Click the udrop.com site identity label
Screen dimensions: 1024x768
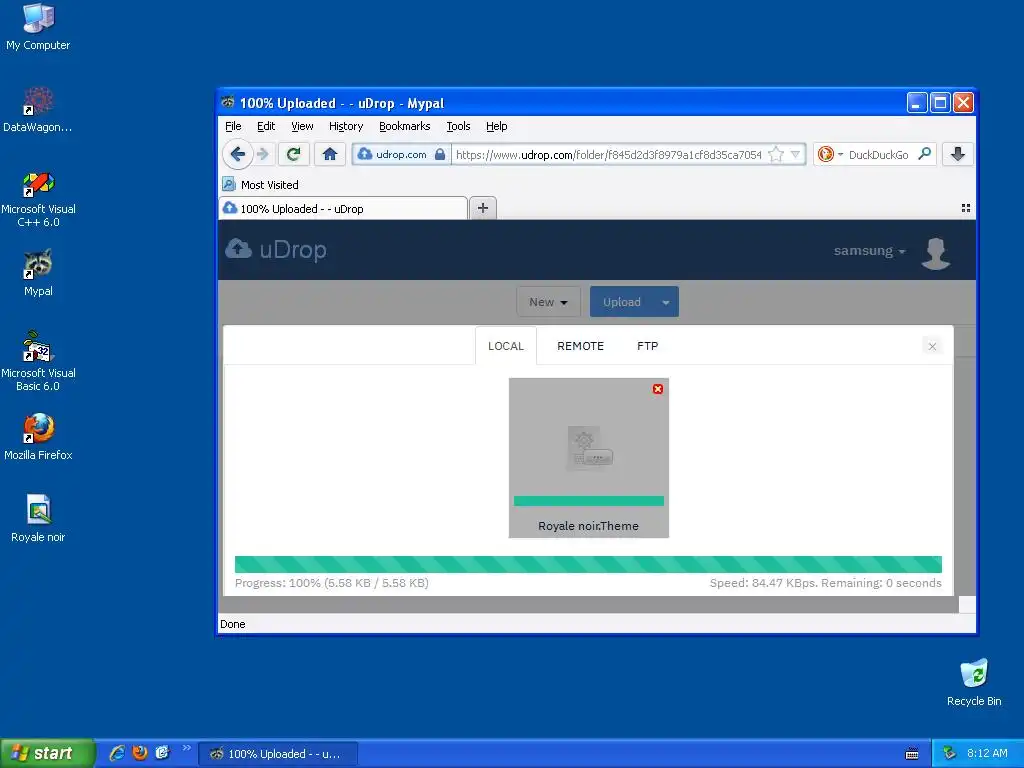tap(401, 155)
